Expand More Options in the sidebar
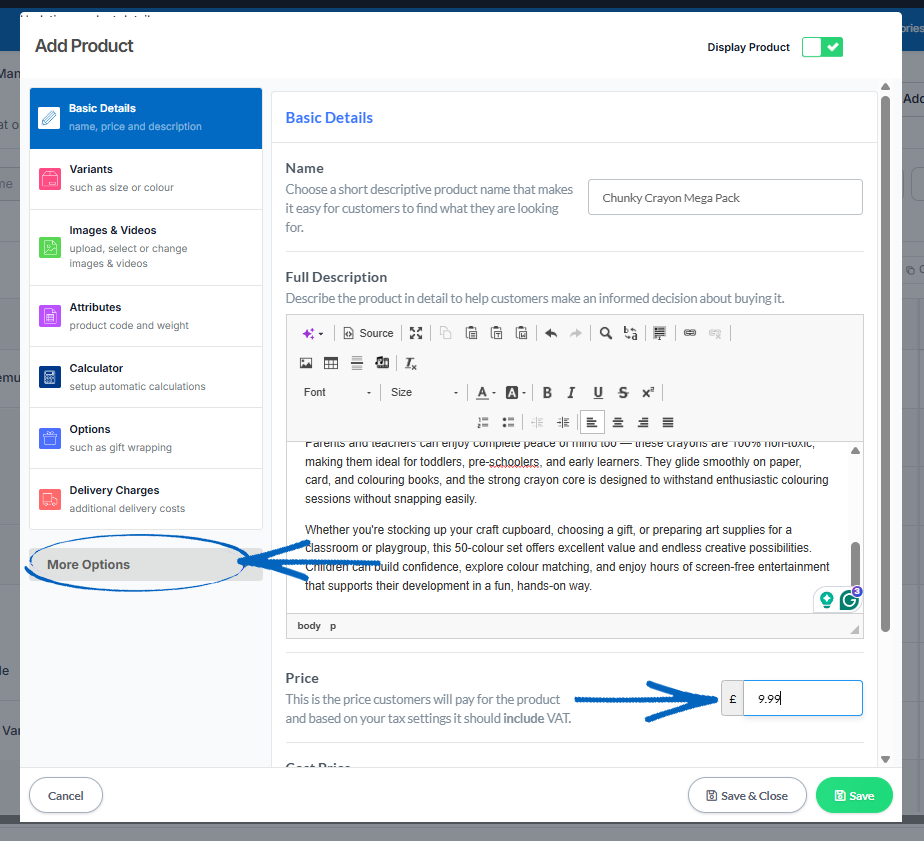This screenshot has width=924, height=841. pyautogui.click(x=146, y=565)
